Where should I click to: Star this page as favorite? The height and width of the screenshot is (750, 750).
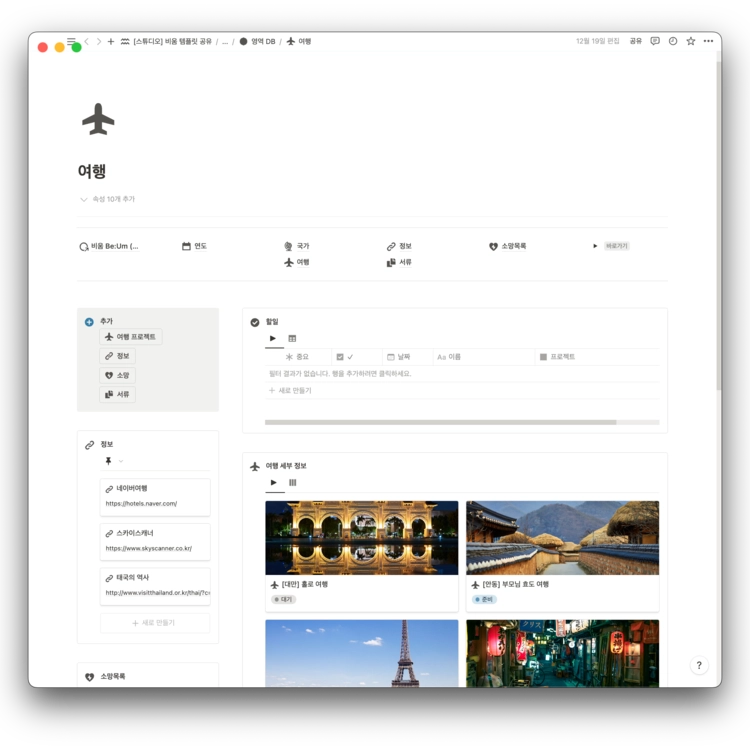click(x=691, y=41)
